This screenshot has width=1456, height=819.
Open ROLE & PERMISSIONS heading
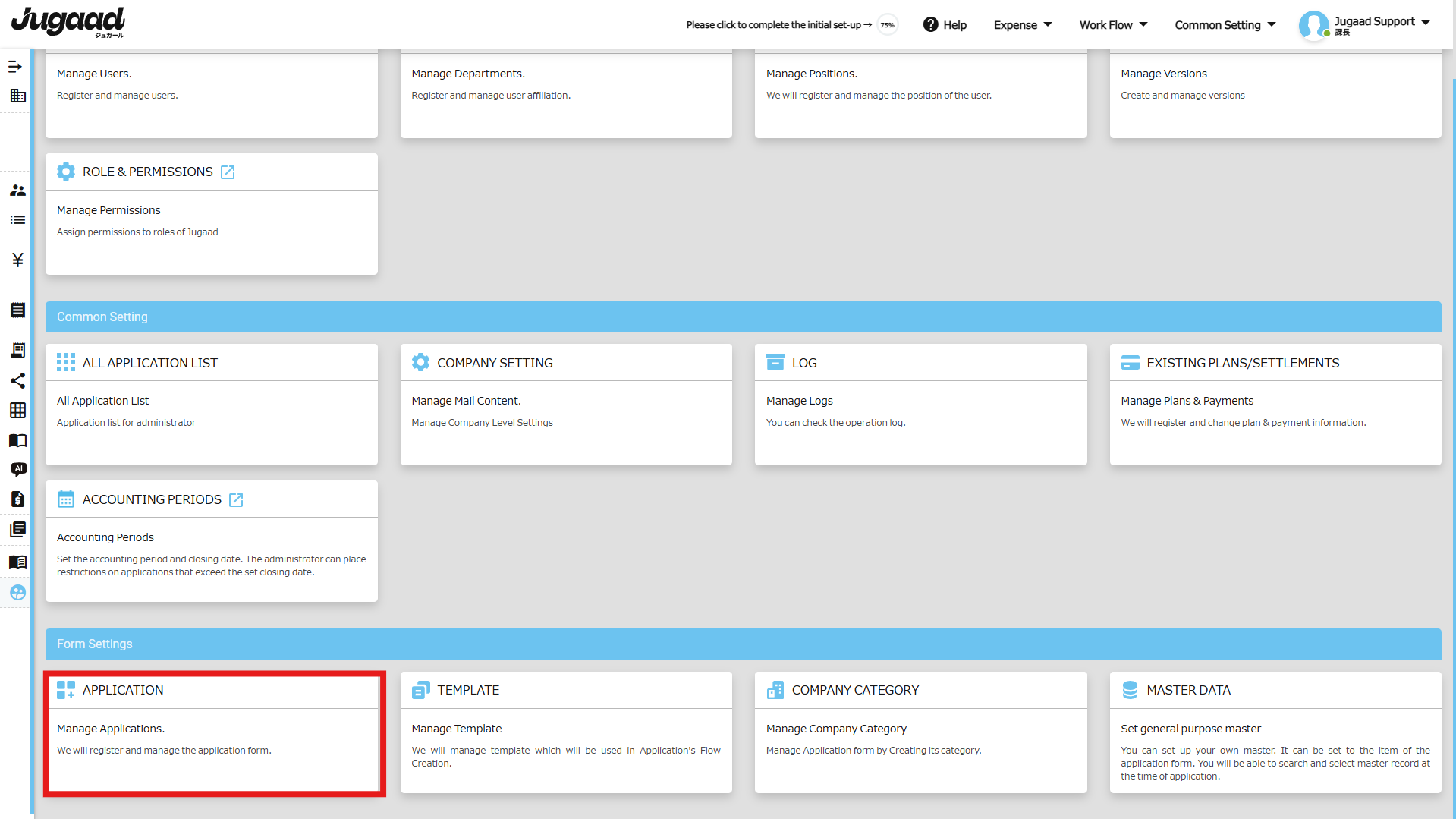coord(148,172)
